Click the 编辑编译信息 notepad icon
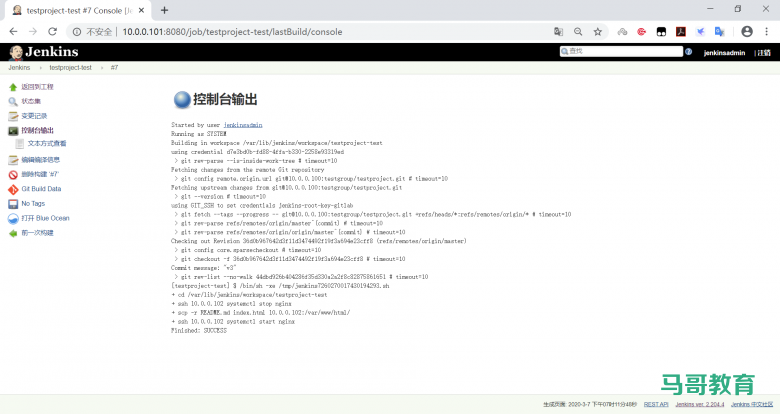This screenshot has width=780, height=414. 13,160
